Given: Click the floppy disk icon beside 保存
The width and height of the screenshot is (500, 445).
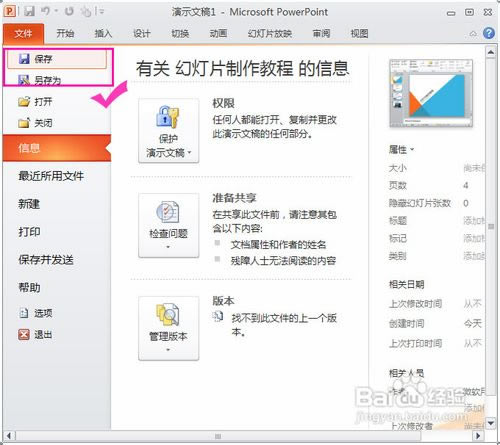Looking at the screenshot, I should pos(24,59).
